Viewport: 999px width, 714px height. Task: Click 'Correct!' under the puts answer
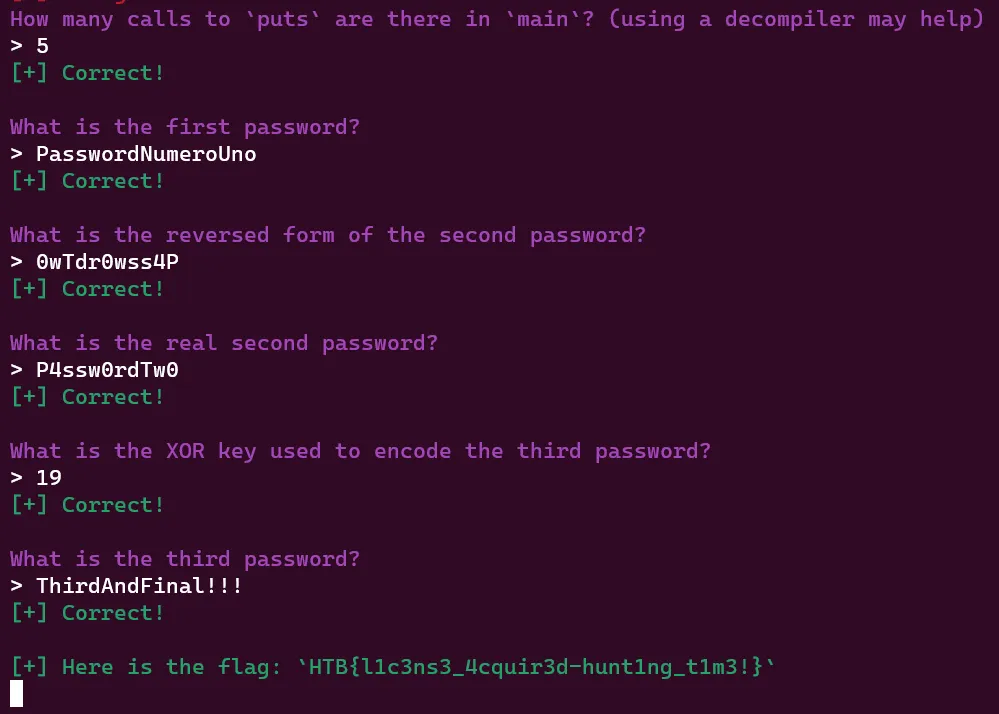[x=113, y=73]
